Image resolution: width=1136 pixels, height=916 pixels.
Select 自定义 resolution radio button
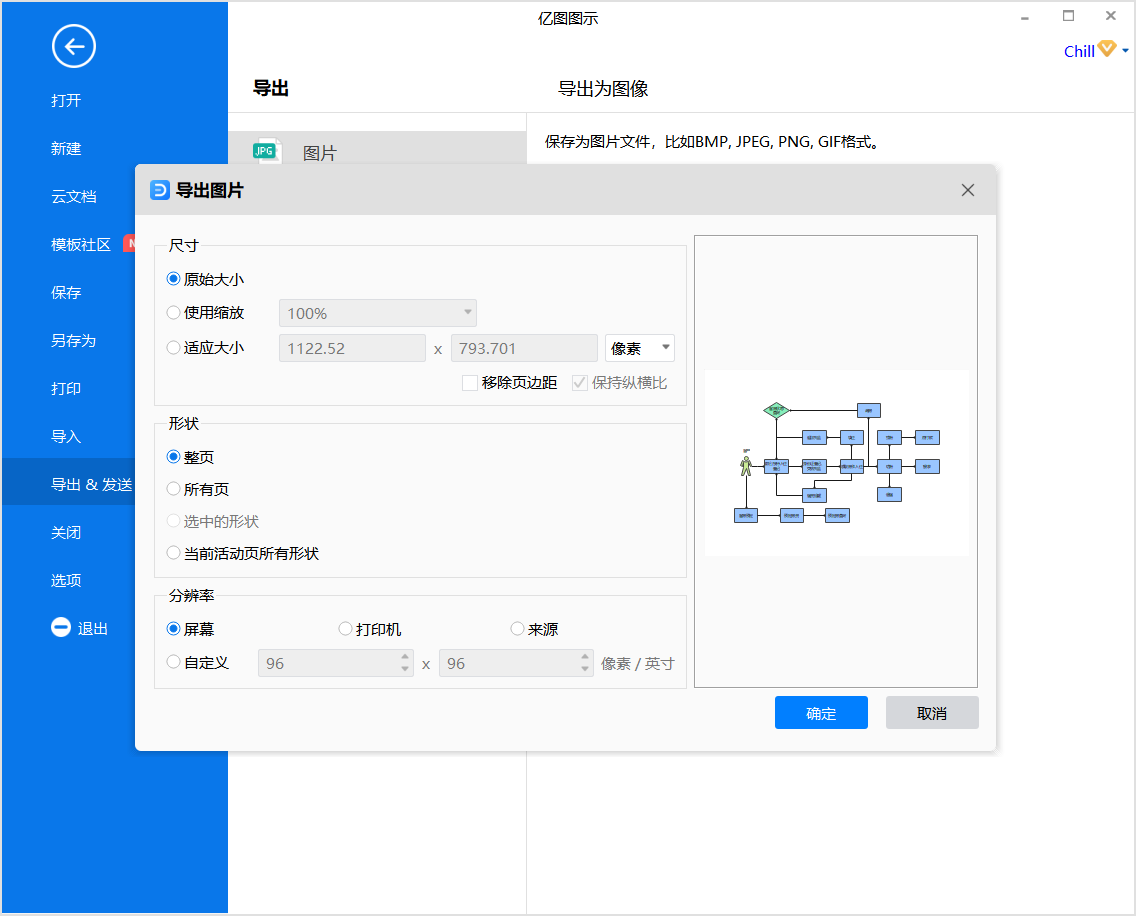[x=173, y=662]
